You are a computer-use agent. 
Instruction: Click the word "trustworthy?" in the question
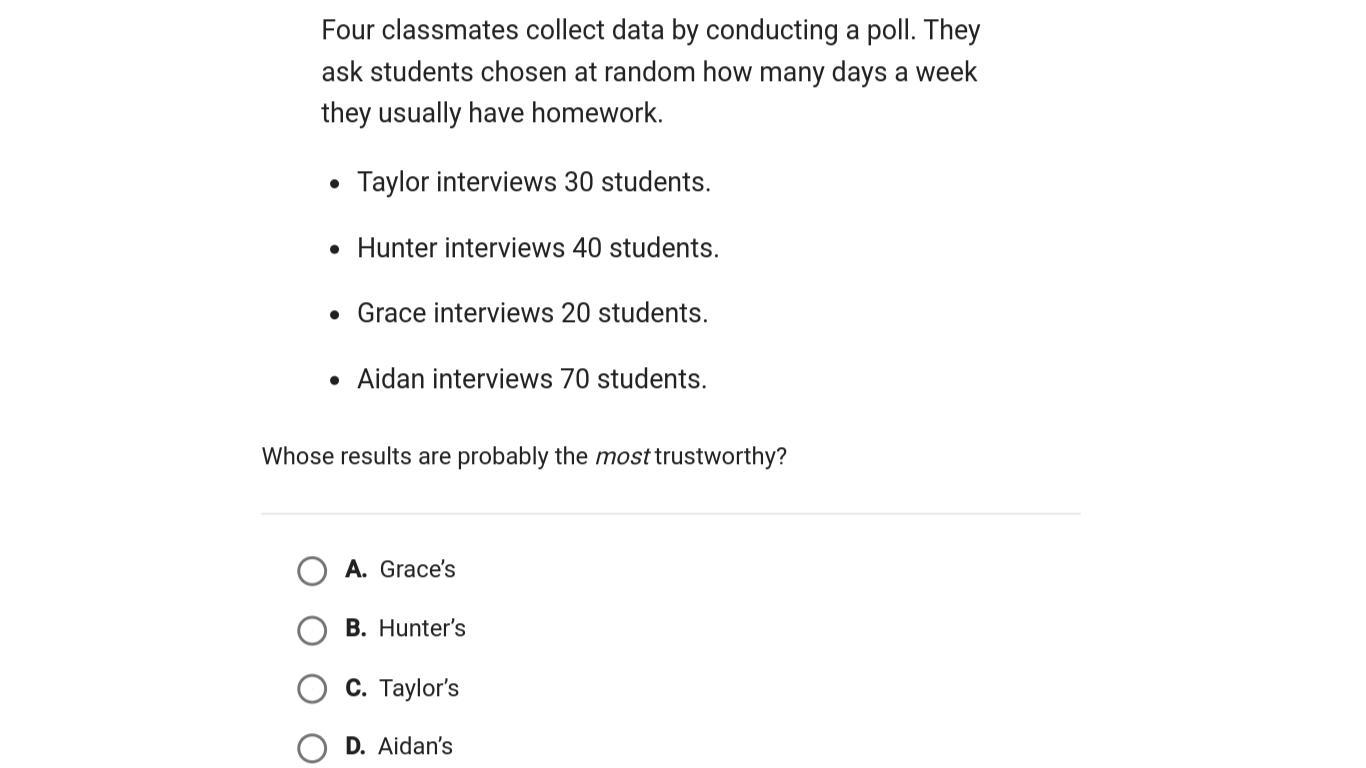coord(721,457)
